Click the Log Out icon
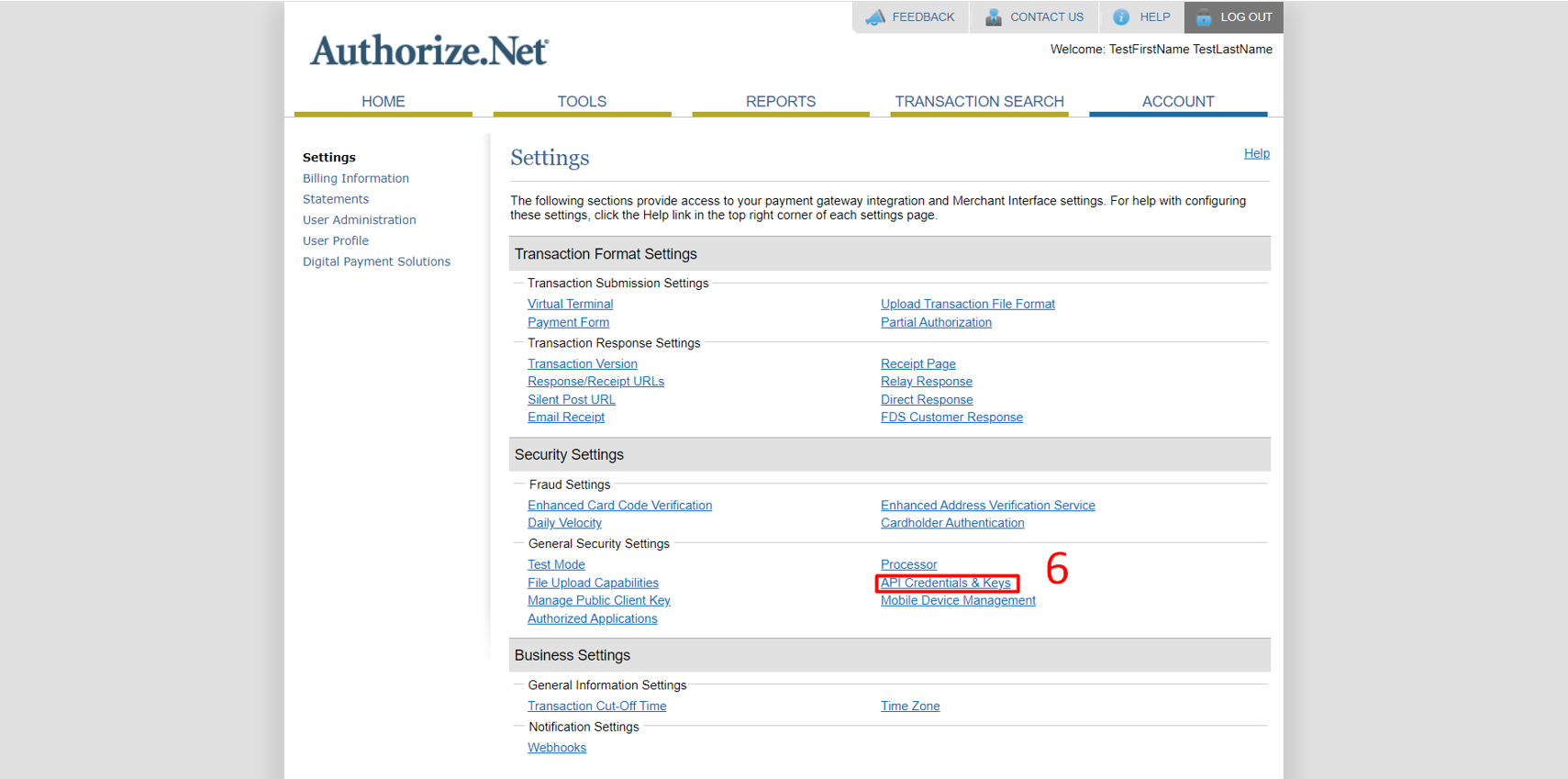The height and width of the screenshot is (779, 1568). 1203,17
